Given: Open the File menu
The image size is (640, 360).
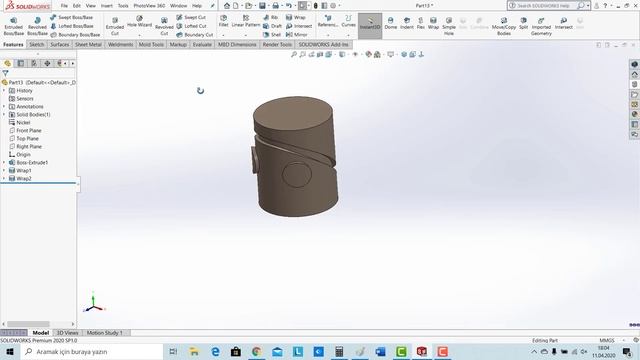Looking at the screenshot, I should [x=64, y=6].
